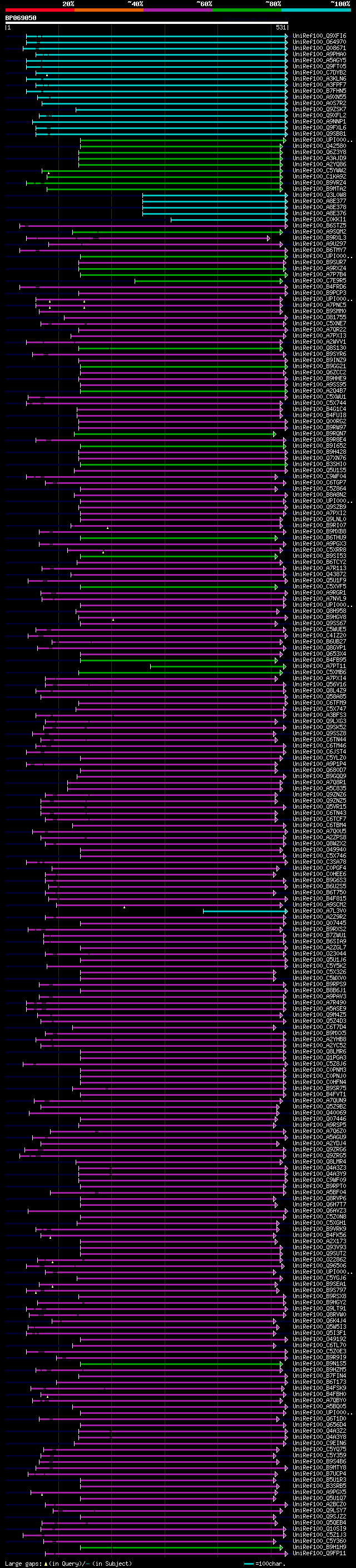Open hit UniRef100_C1KA92
Screen dimensions: 356x1568
coord(319,176)
